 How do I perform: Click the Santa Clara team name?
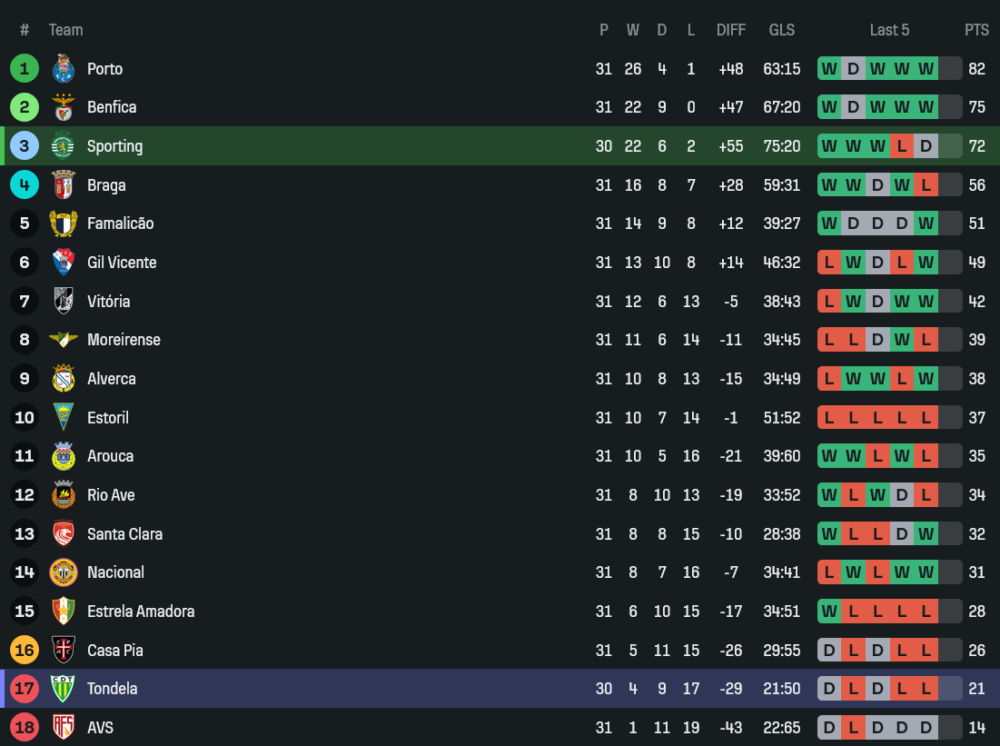coord(124,534)
